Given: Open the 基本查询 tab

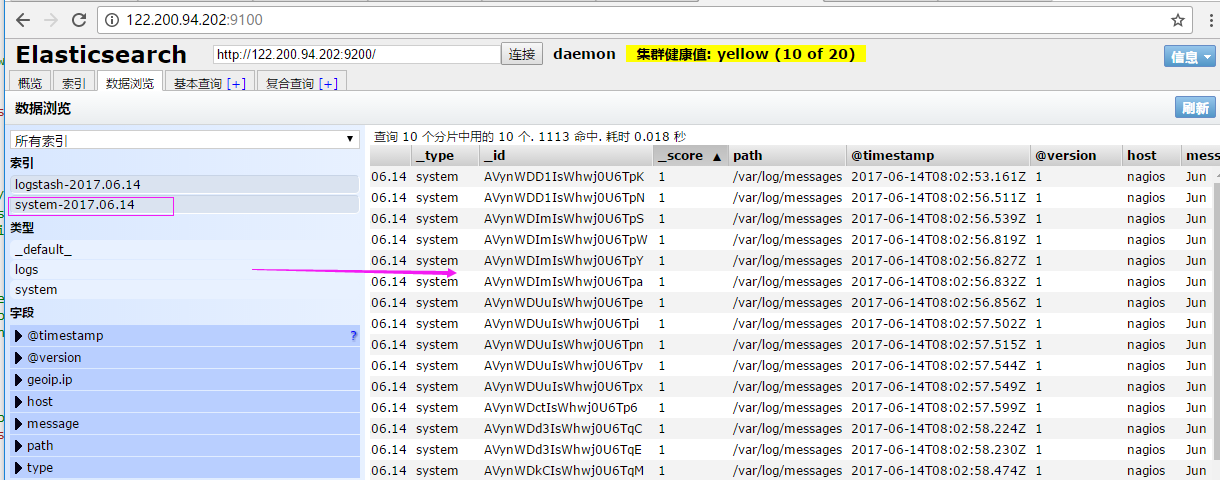Looking at the screenshot, I should [209, 84].
